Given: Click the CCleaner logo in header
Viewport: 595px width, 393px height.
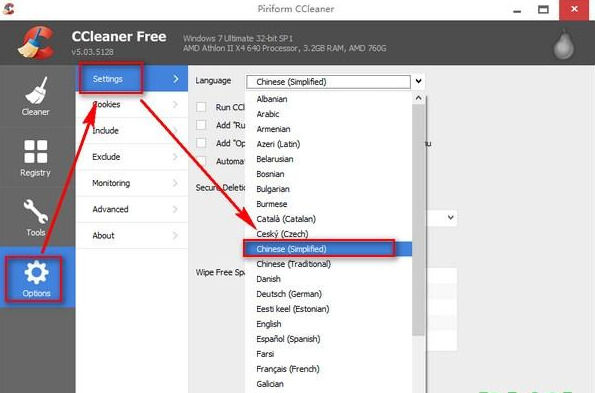Looking at the screenshot, I should (36, 42).
